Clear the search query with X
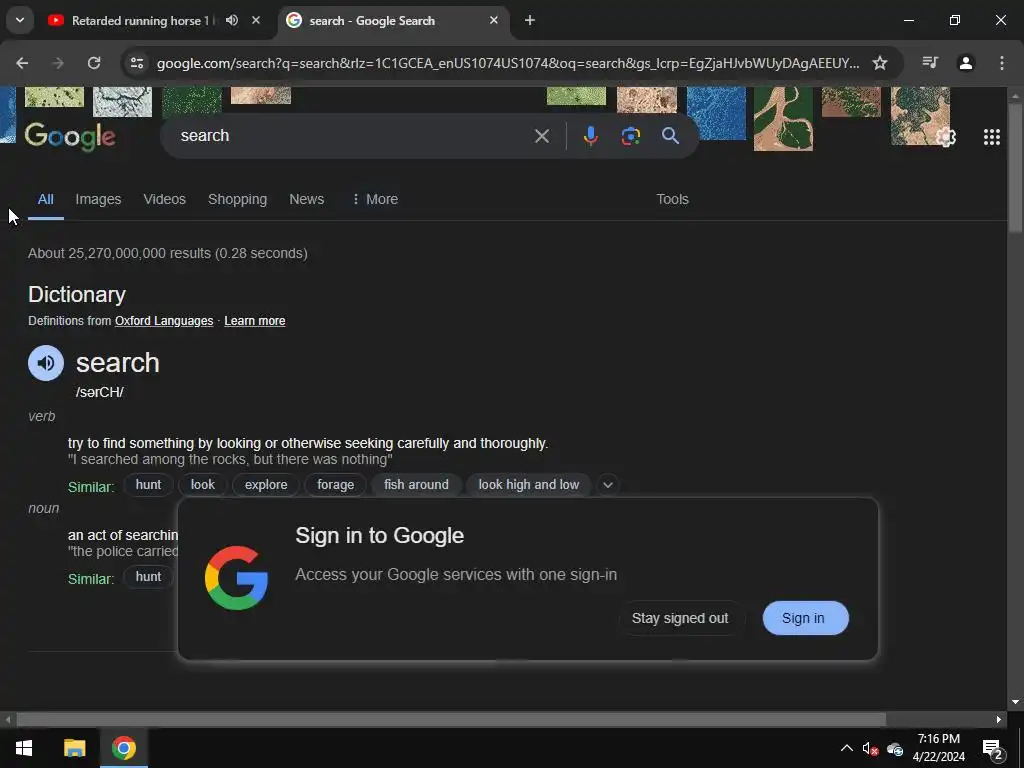This screenshot has height=768, width=1024. point(541,136)
